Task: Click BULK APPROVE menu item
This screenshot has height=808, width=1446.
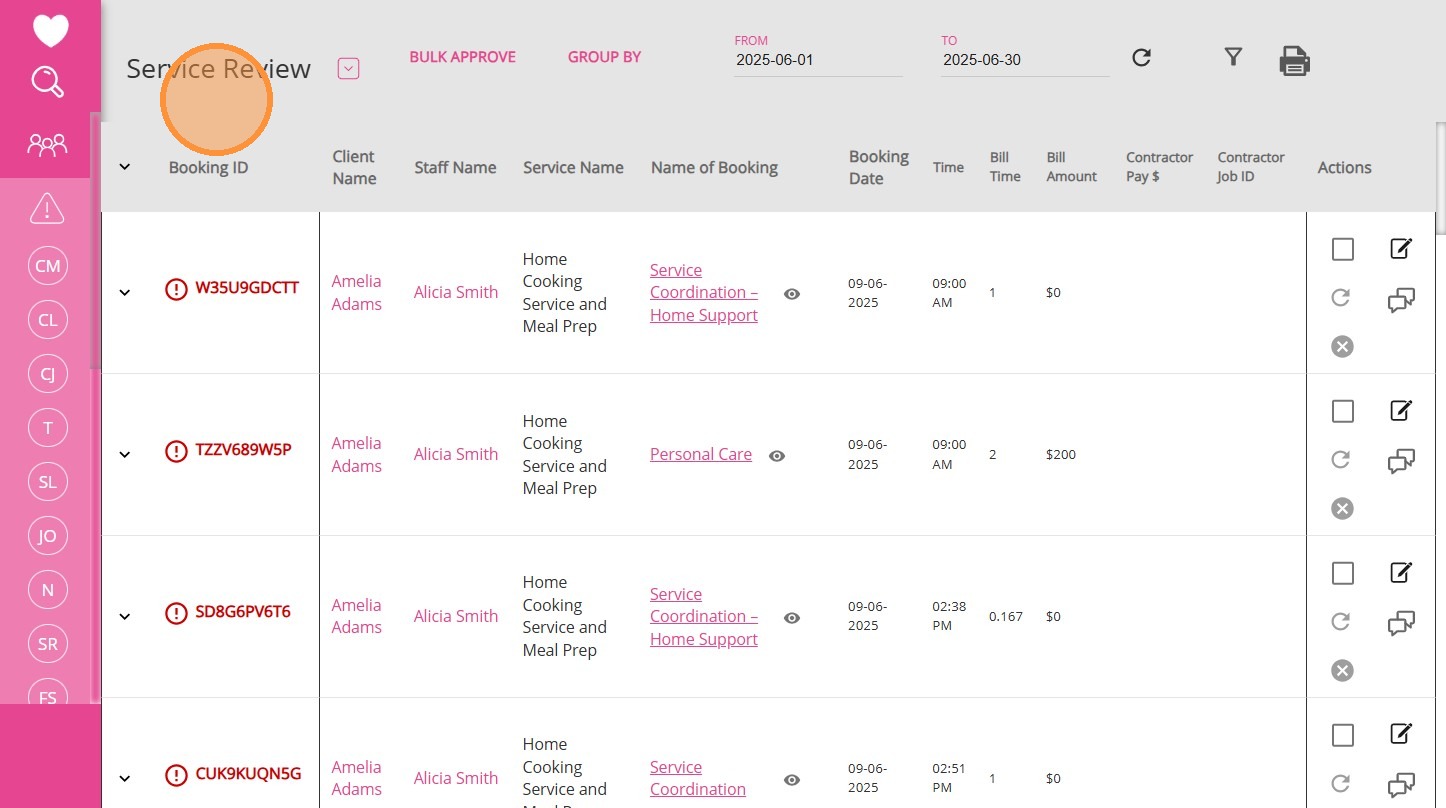Action: coord(462,57)
